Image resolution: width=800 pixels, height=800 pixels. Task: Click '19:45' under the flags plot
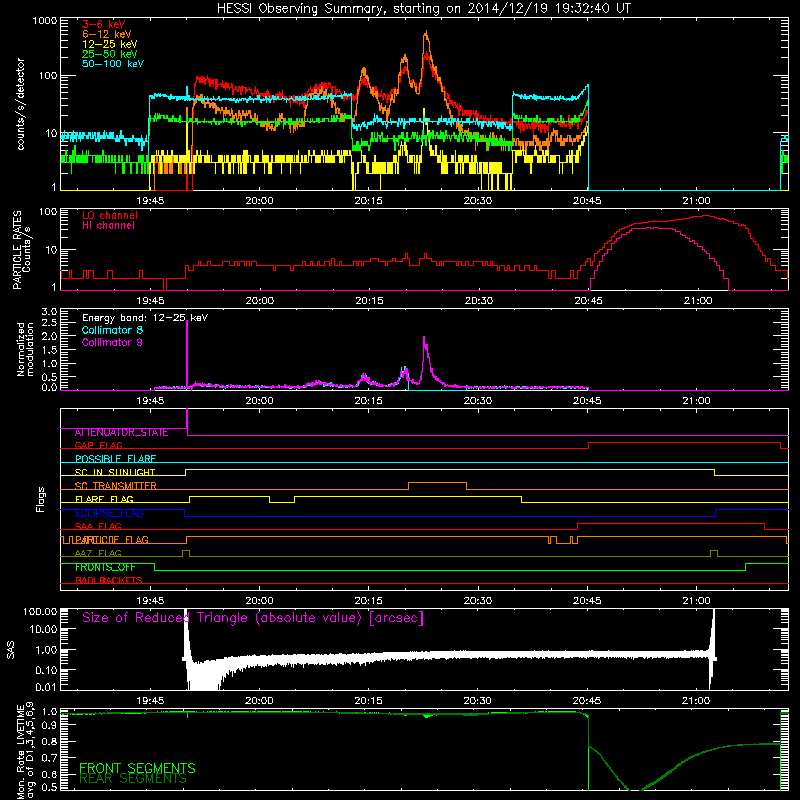pyautogui.click(x=151, y=601)
